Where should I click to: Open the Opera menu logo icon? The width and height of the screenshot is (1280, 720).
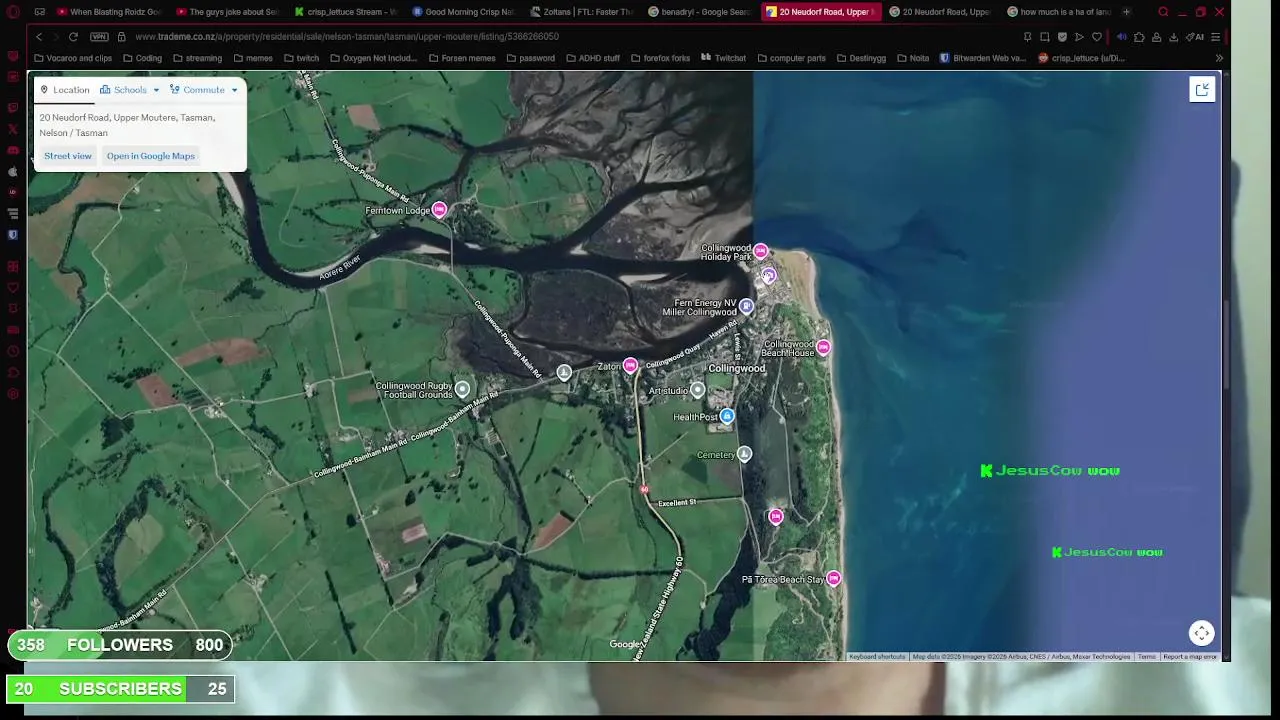tap(13, 12)
